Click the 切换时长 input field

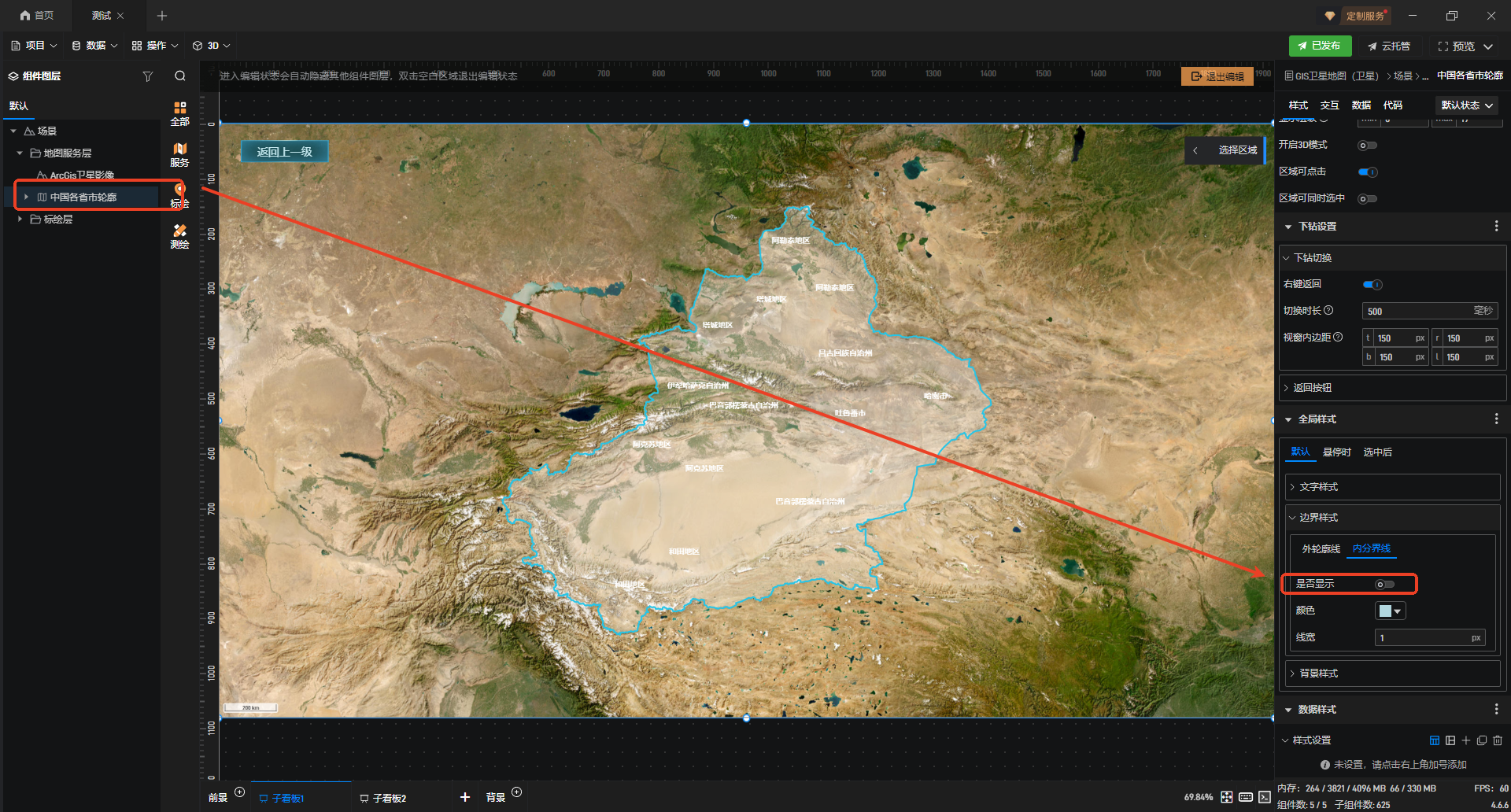(x=1417, y=312)
